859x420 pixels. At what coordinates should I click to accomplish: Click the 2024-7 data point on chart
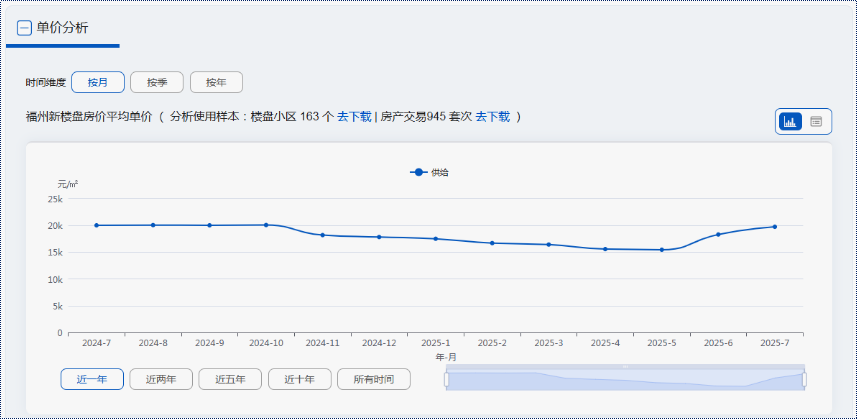[96, 225]
